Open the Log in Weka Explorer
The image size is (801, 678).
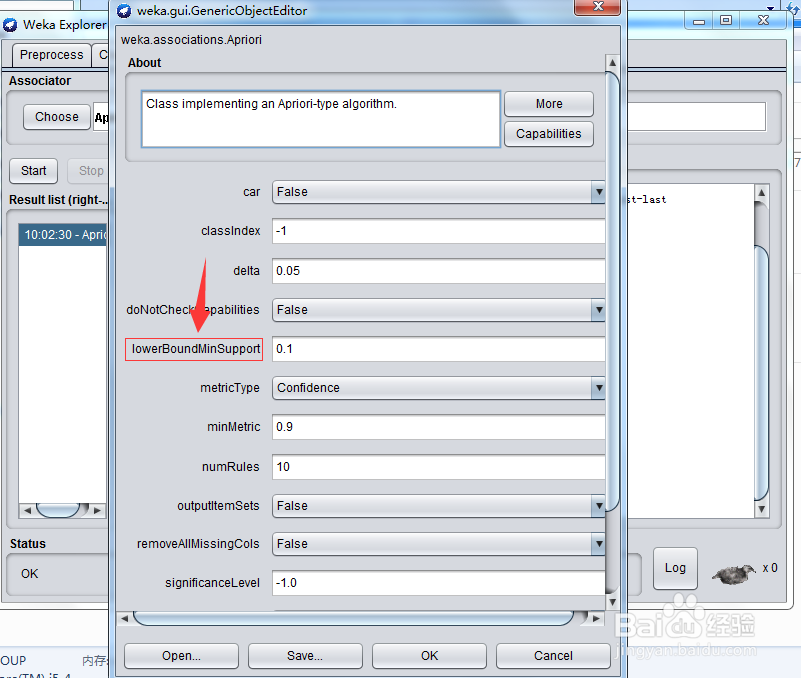[675, 568]
